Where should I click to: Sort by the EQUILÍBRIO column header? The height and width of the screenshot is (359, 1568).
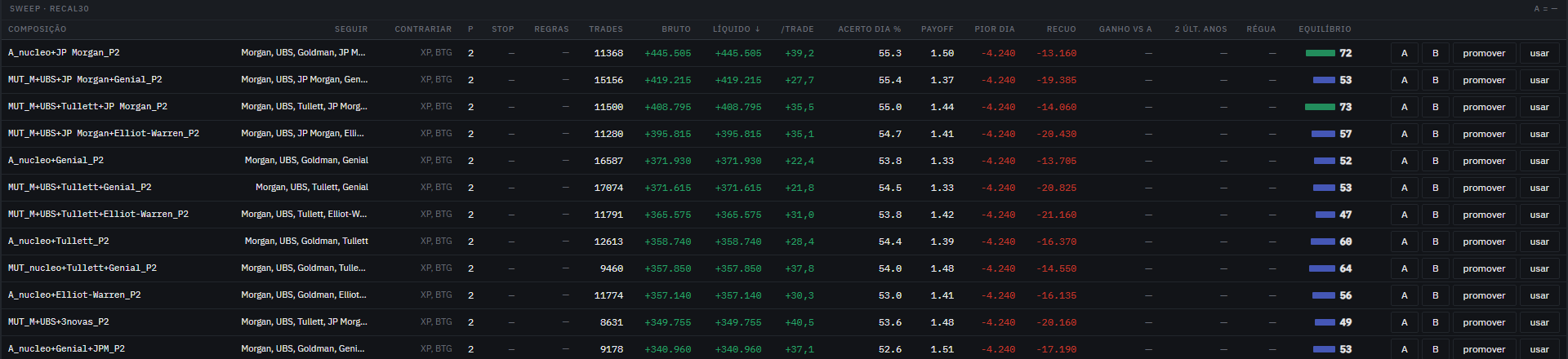[1325, 29]
